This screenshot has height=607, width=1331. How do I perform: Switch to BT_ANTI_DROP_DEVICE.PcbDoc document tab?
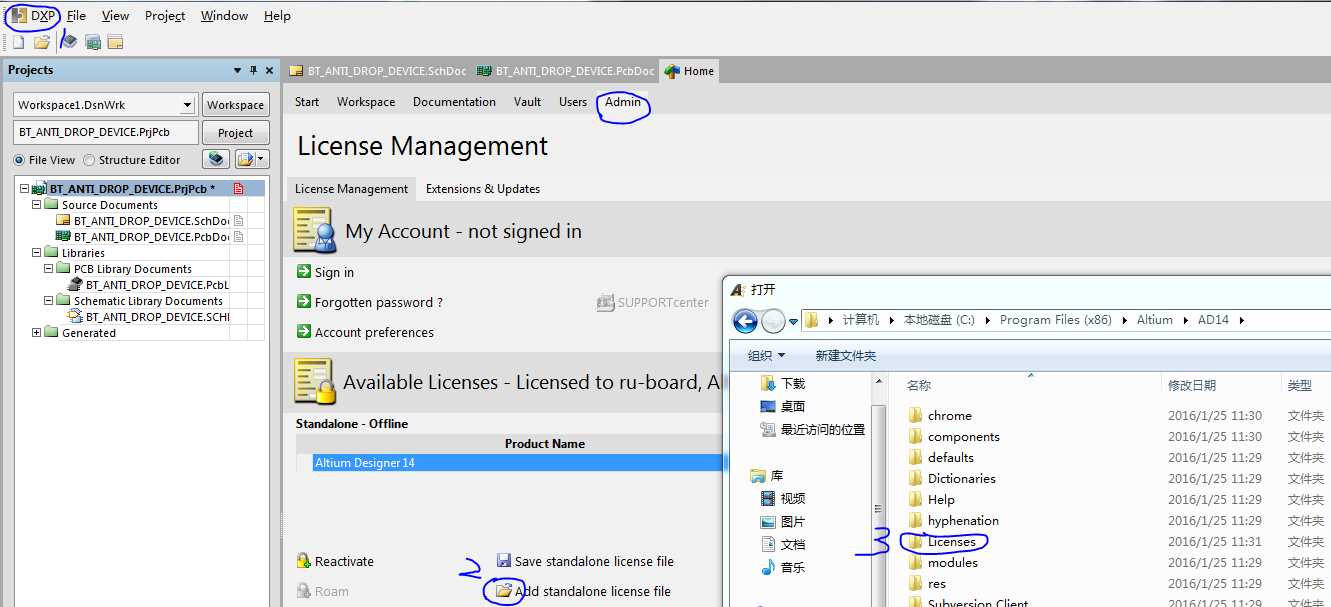(x=565, y=71)
